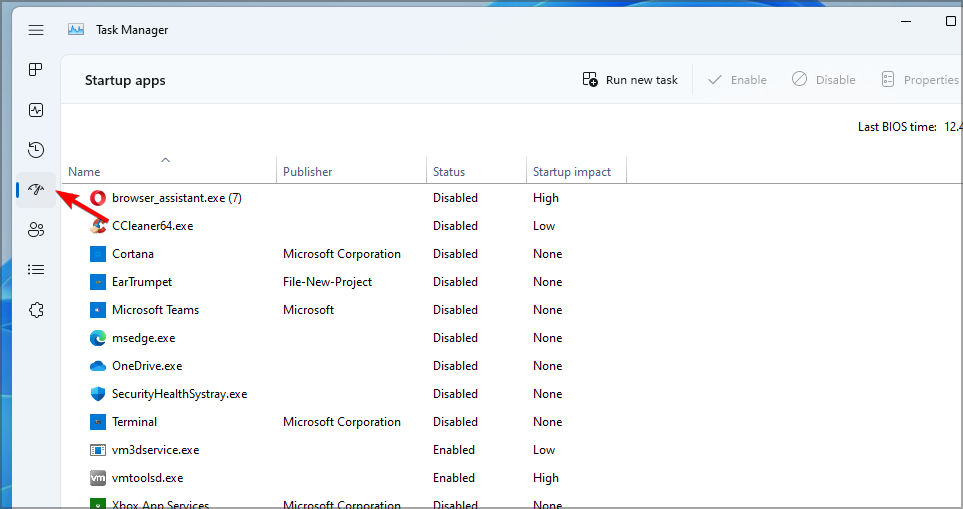The image size is (963, 509).
Task: Click Run new task button
Action: pos(630,80)
